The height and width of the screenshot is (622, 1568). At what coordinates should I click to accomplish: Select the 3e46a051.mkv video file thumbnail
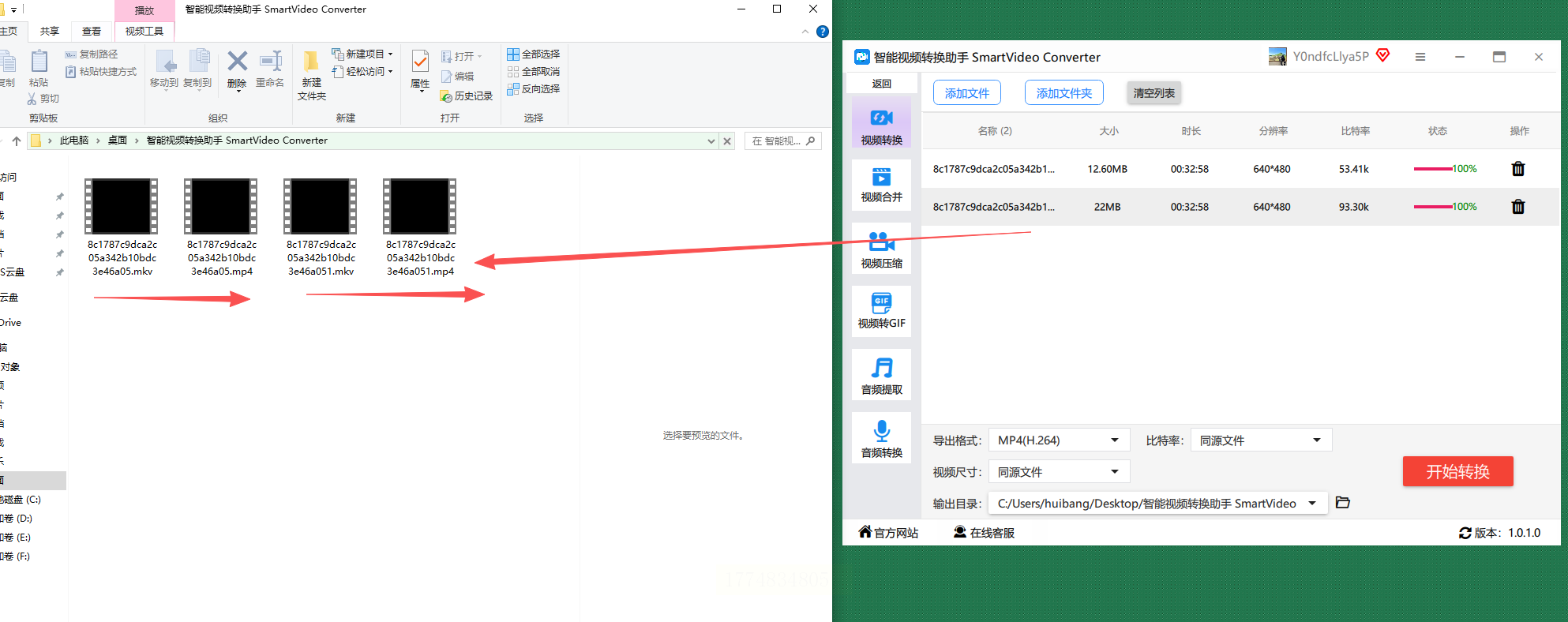pyautogui.click(x=321, y=206)
